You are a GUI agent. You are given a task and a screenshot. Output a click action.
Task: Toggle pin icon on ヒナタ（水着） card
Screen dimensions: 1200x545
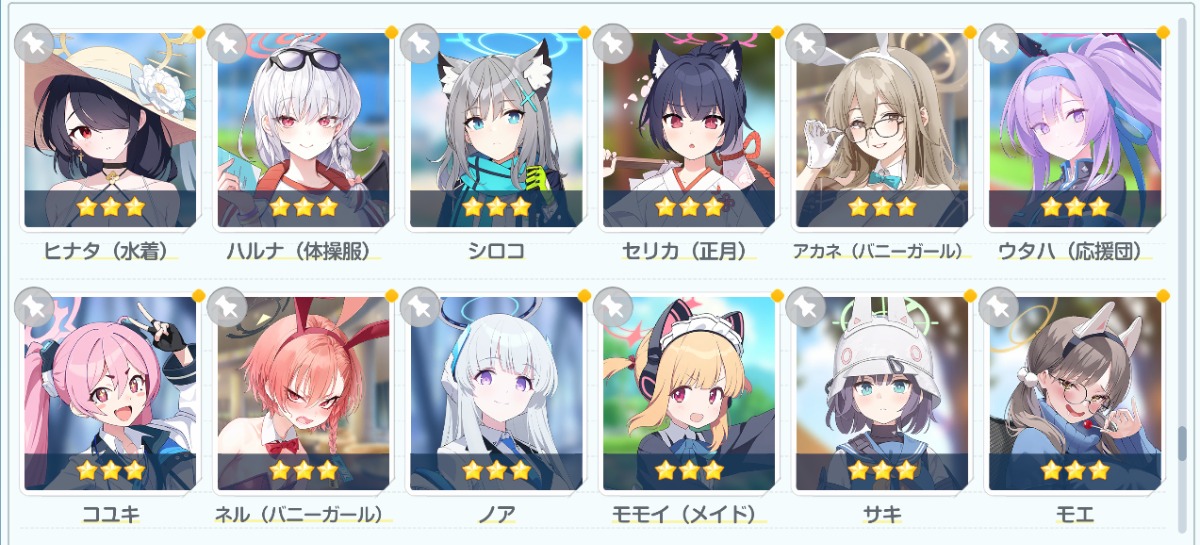tap(33, 43)
